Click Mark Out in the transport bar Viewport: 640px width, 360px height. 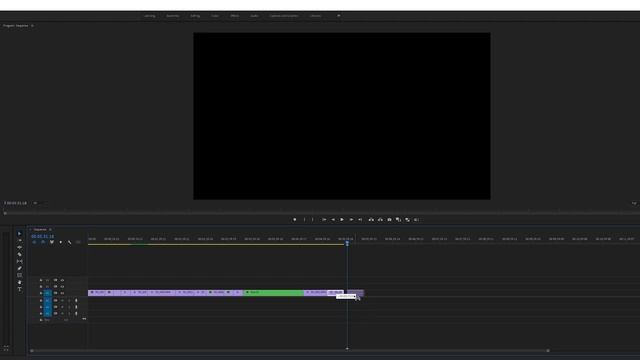click(x=313, y=220)
